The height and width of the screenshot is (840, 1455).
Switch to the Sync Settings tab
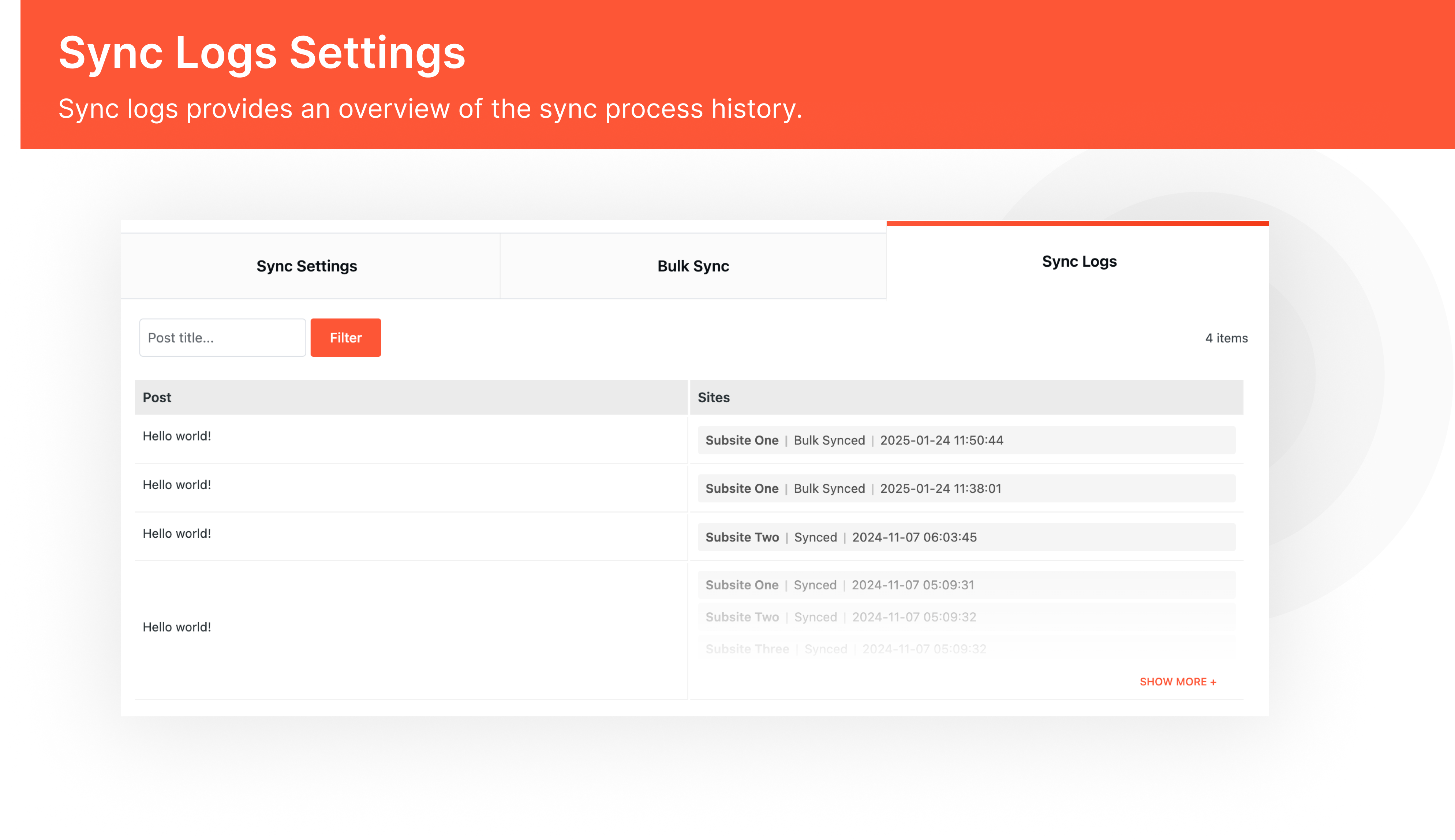(x=306, y=266)
